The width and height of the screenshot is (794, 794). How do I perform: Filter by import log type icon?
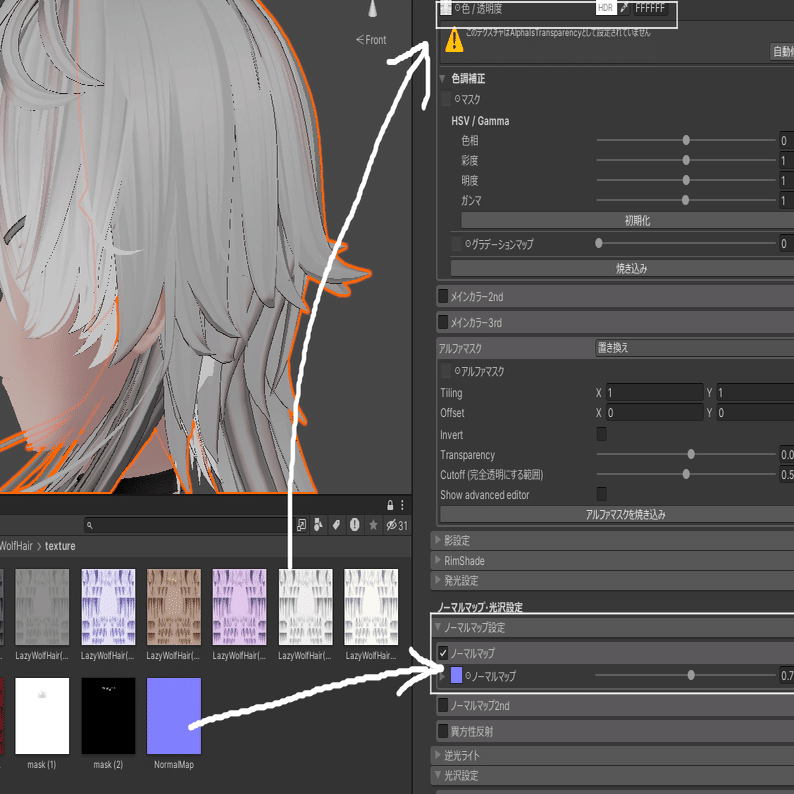click(x=354, y=525)
